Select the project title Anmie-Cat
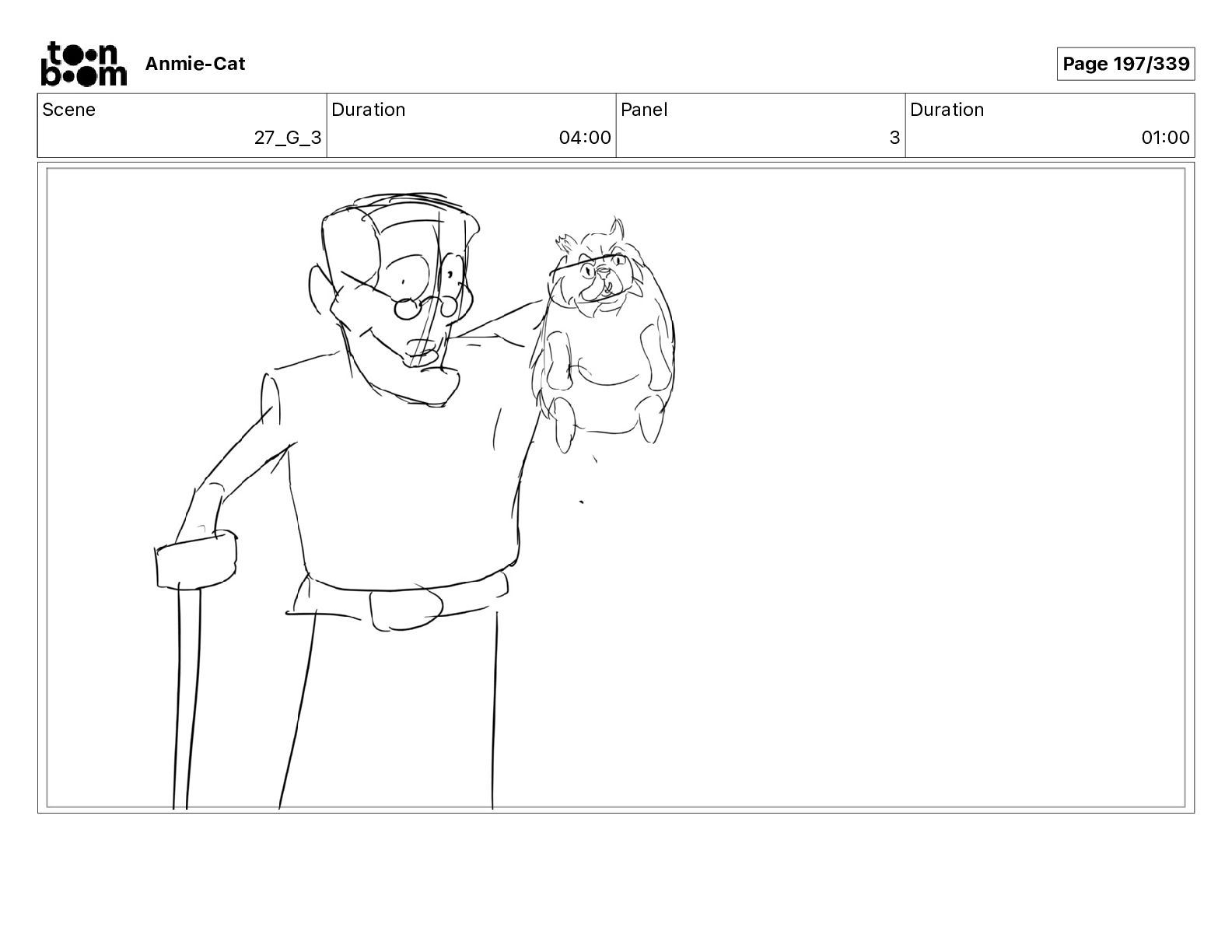Viewport: 1232px width, 952px height. [x=195, y=64]
